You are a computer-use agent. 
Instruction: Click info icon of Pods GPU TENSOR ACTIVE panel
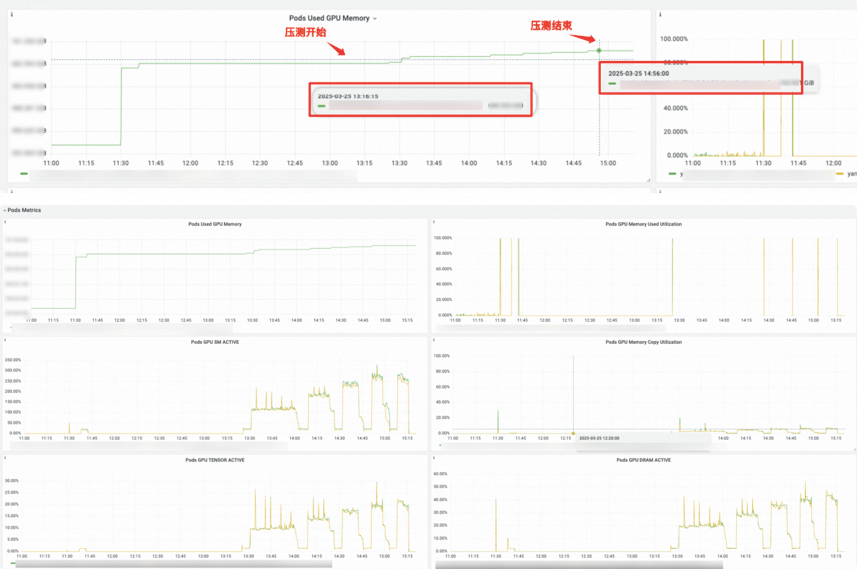coord(6,458)
